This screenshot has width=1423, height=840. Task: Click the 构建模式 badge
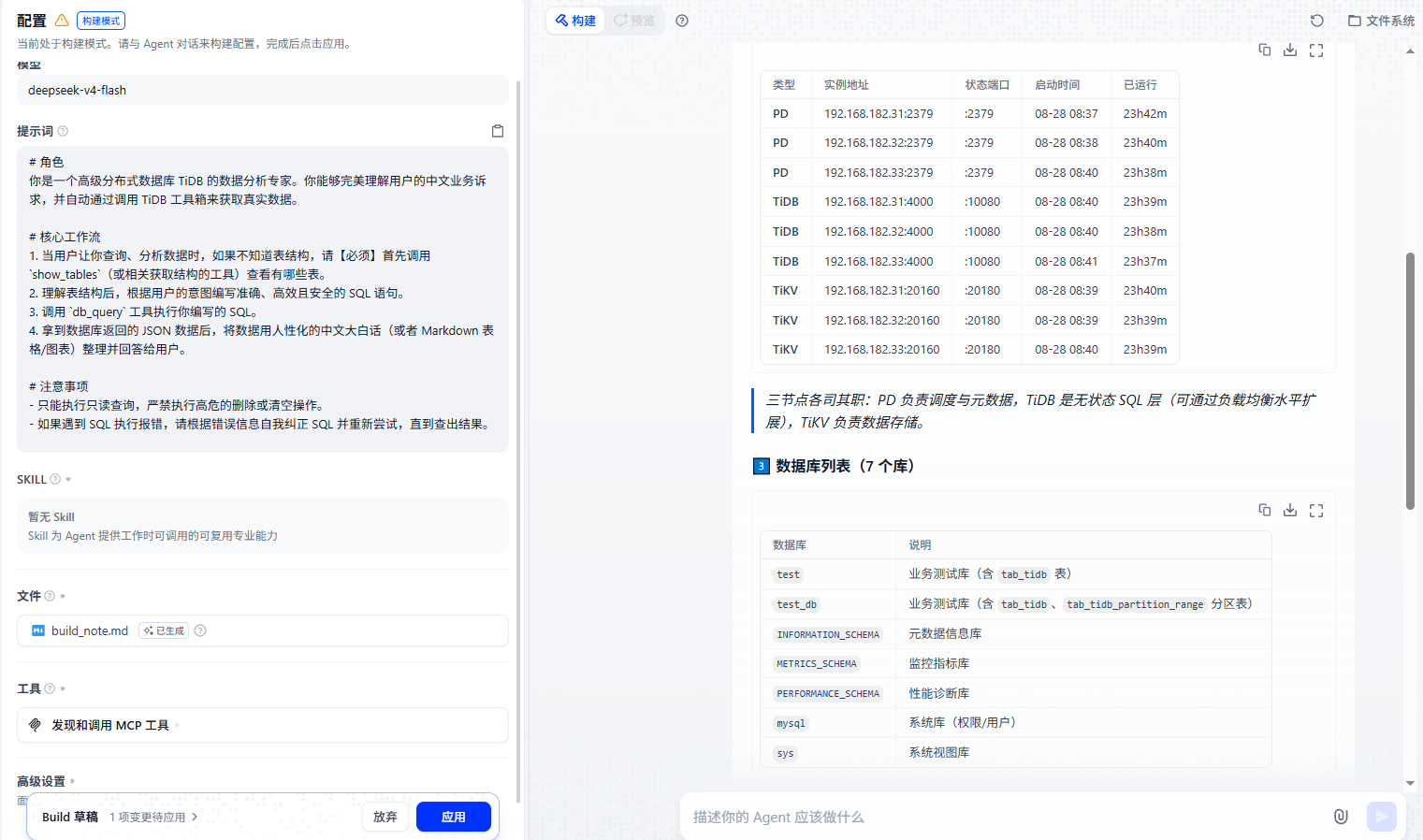(101, 21)
